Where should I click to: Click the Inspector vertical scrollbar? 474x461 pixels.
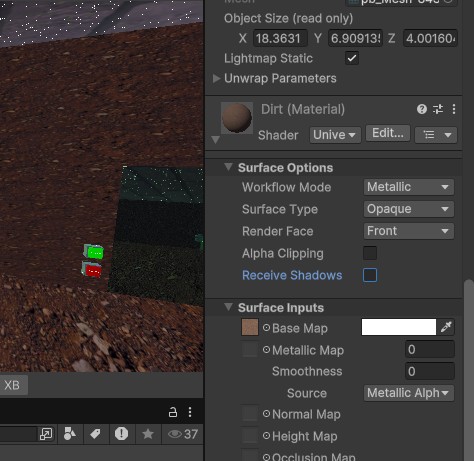tap(469, 369)
